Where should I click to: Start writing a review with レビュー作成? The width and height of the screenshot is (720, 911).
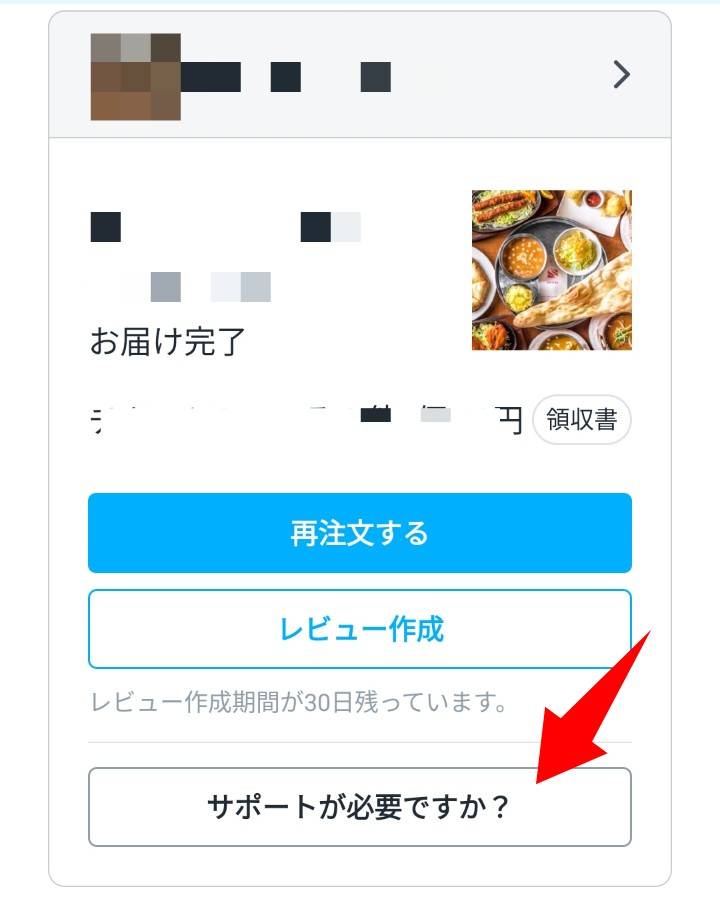click(360, 629)
